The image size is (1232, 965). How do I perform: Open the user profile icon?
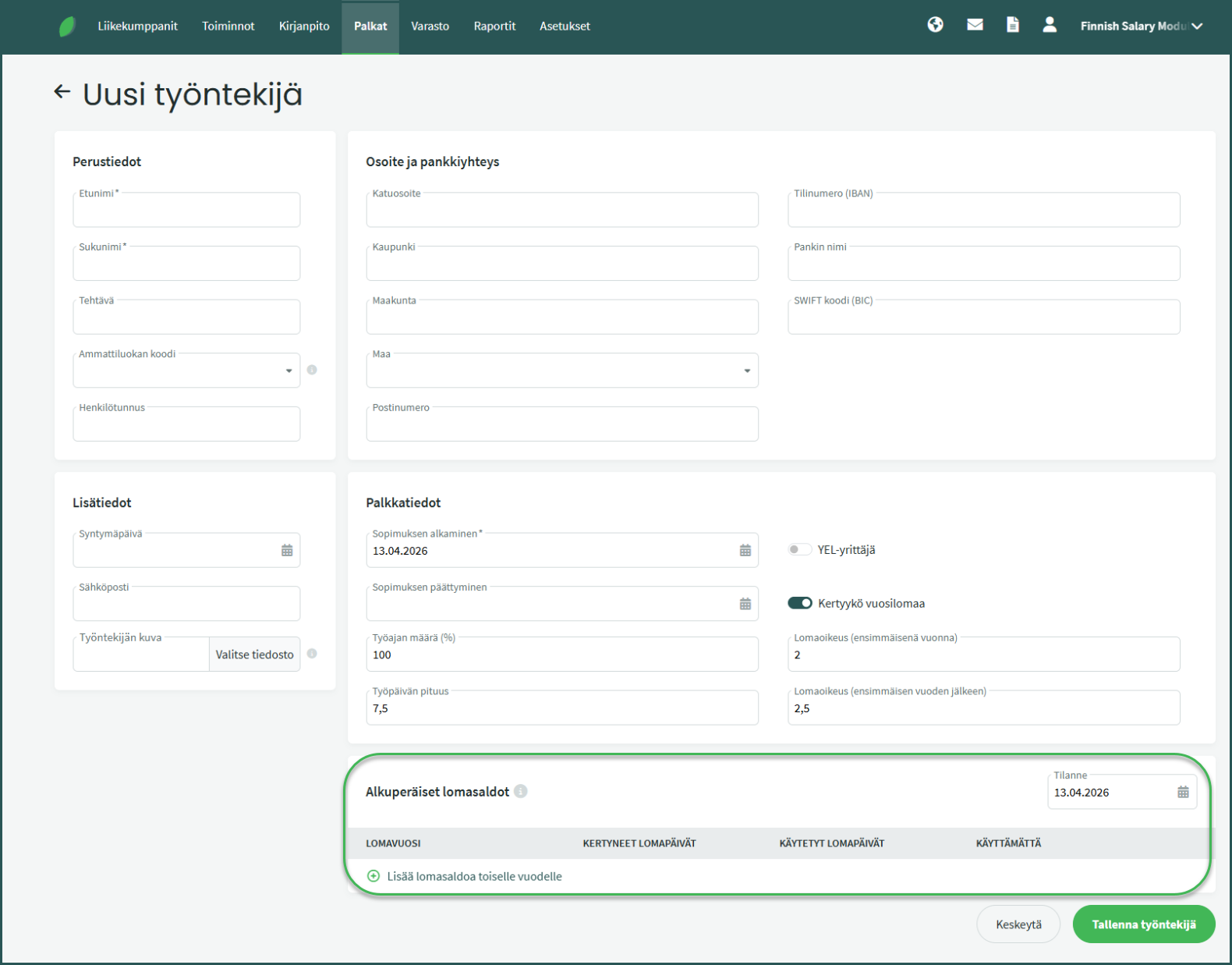coord(1050,25)
